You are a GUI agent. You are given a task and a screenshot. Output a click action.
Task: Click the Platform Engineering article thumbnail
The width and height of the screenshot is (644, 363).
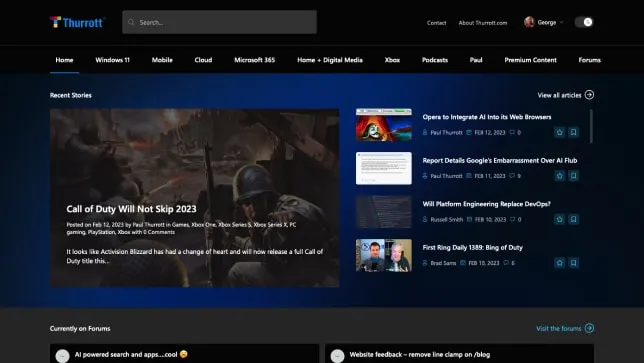(384, 212)
